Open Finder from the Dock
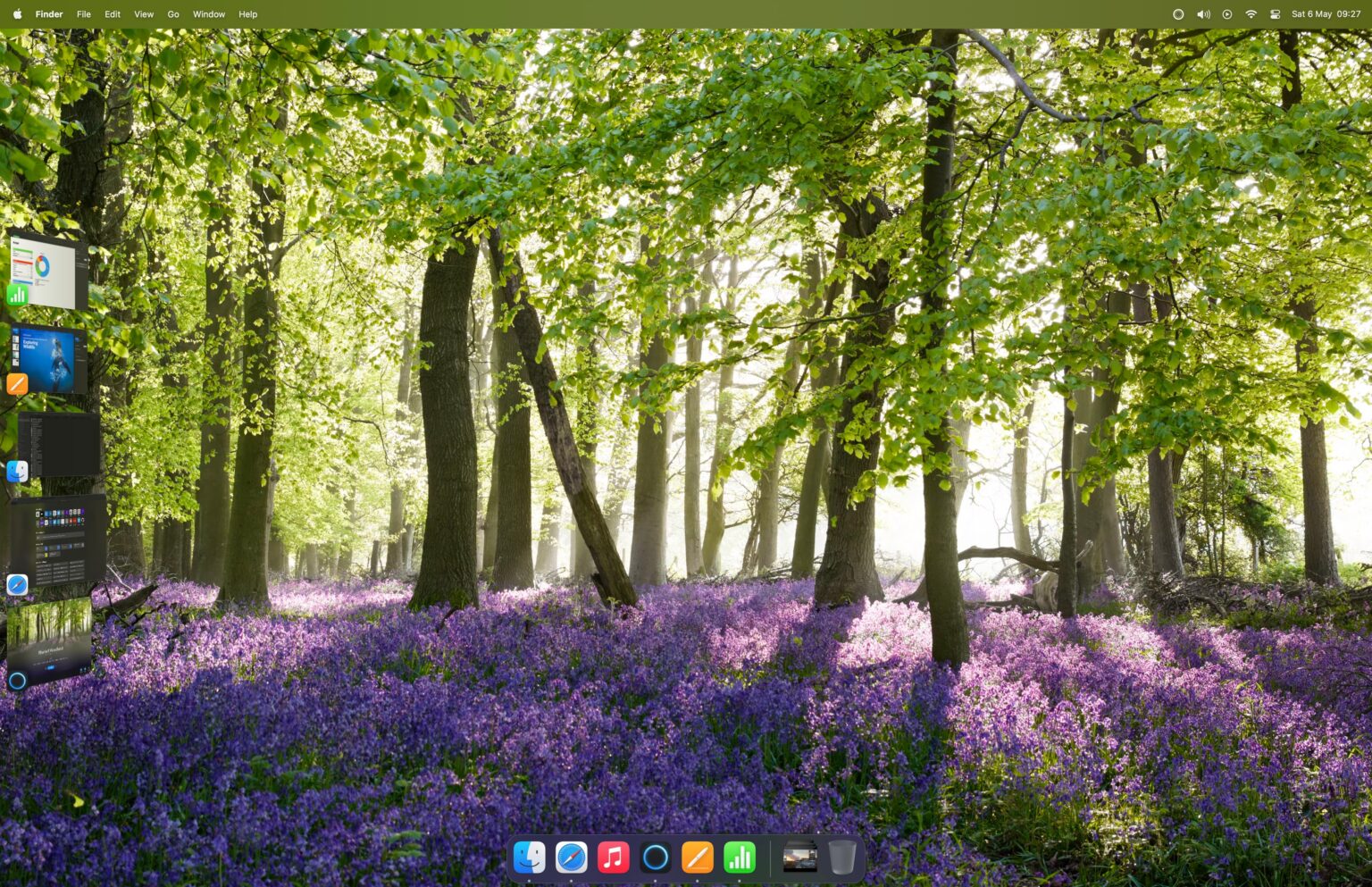1372x887 pixels. 531,857
